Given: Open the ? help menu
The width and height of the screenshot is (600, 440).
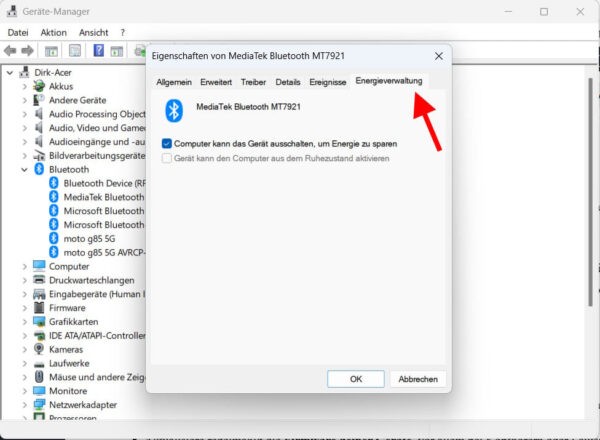Looking at the screenshot, I should [122, 33].
